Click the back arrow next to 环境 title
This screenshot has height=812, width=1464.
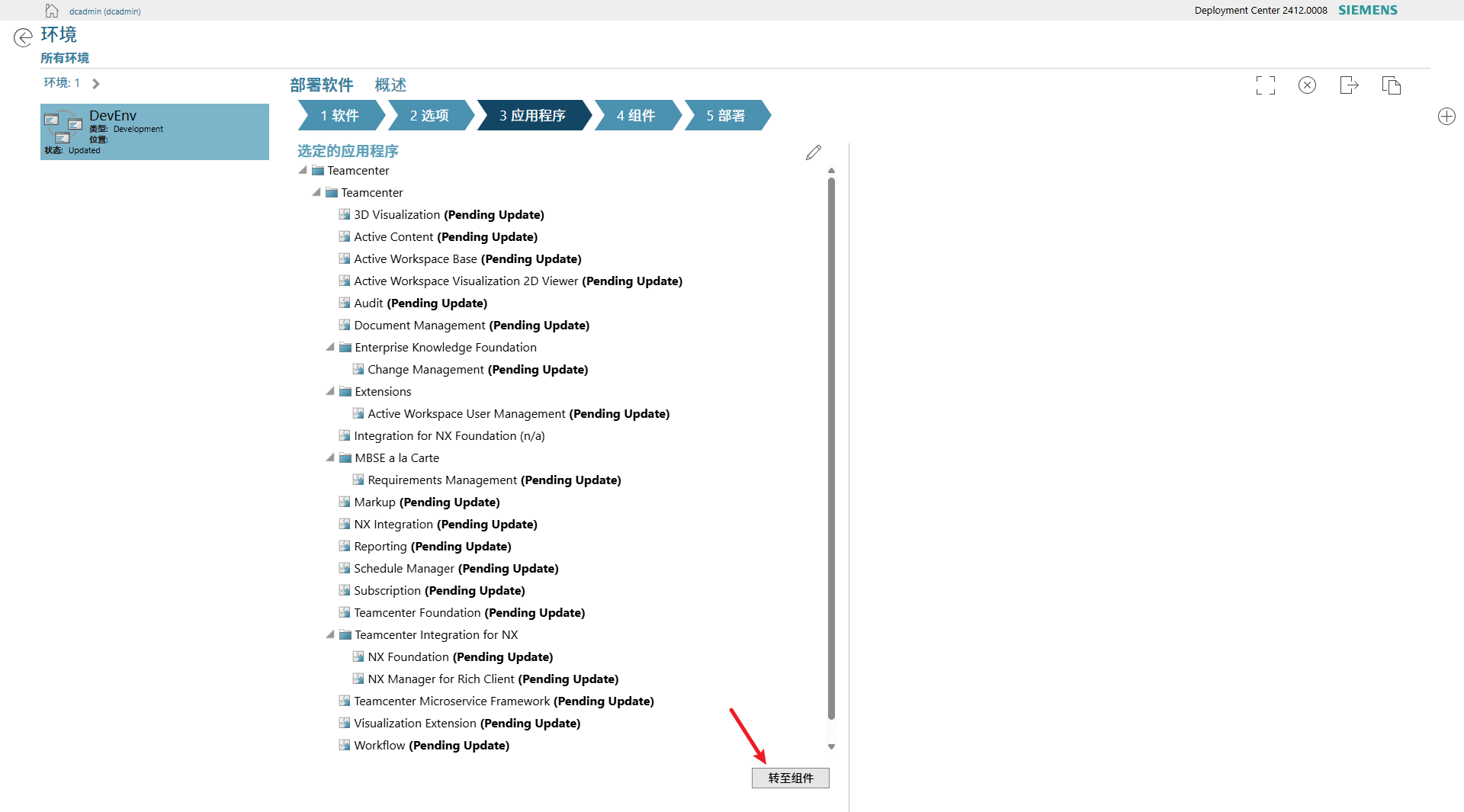[23, 37]
